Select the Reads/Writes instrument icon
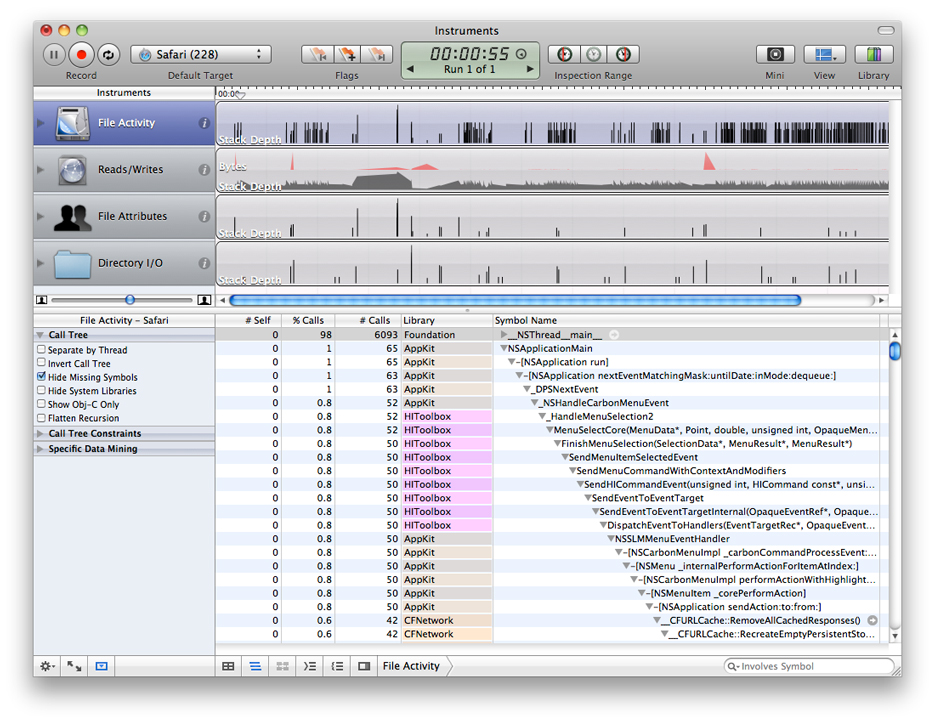 [73, 169]
